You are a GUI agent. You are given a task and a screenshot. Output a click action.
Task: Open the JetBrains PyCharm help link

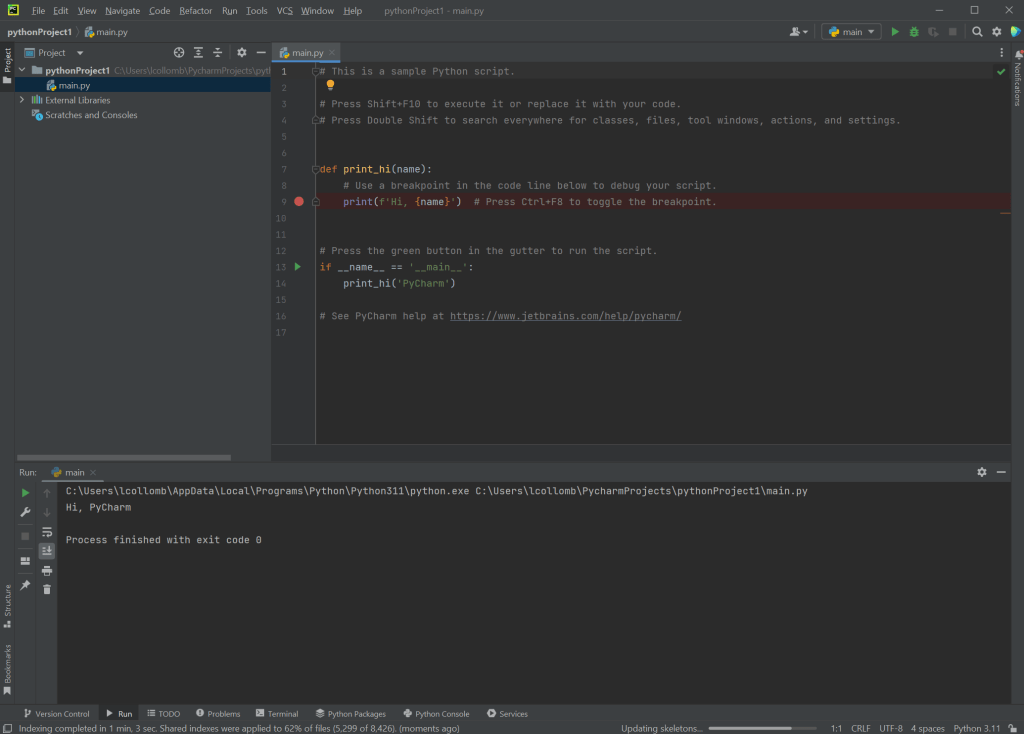[x=565, y=316]
